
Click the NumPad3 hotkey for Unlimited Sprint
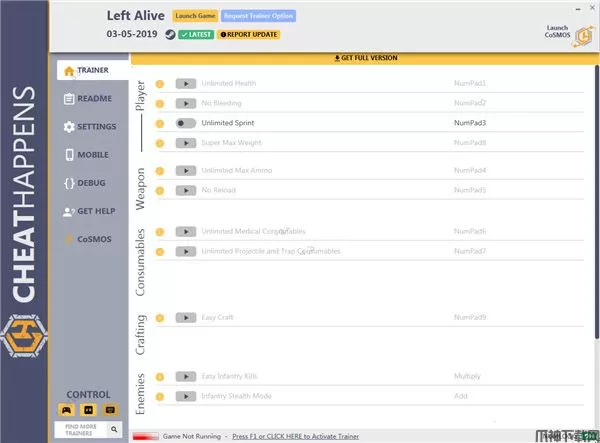coord(470,123)
